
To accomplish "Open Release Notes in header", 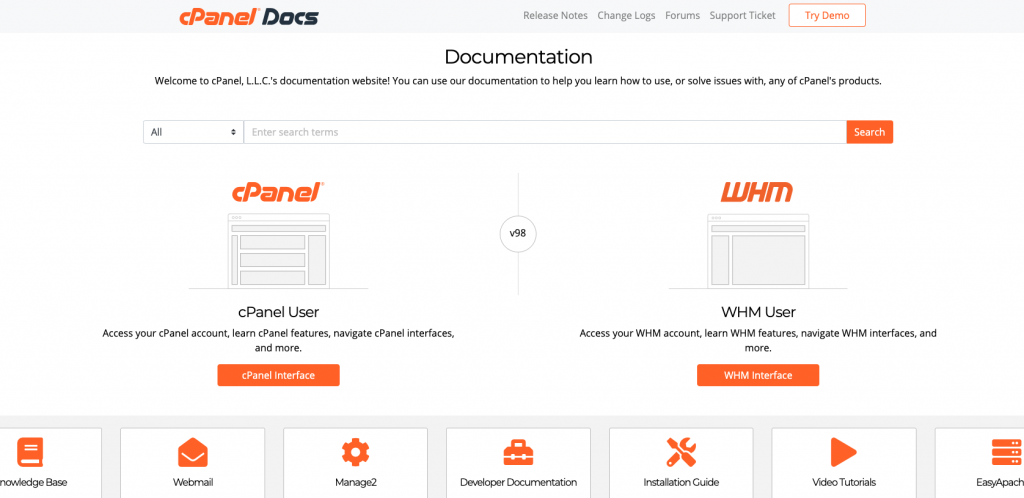I will [x=555, y=16].
